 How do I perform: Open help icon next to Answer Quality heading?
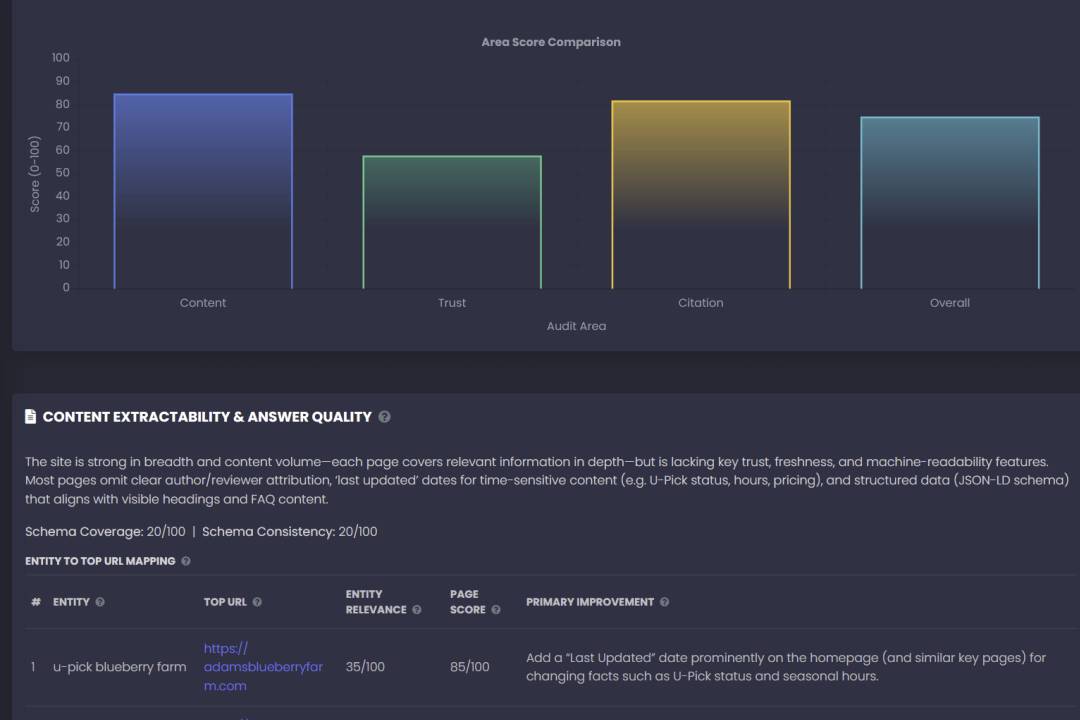(x=385, y=417)
